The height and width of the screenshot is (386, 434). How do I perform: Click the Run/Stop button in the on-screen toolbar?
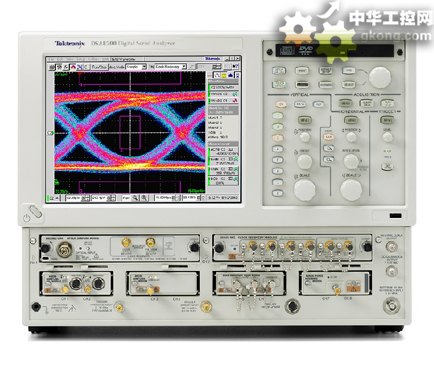point(99,67)
